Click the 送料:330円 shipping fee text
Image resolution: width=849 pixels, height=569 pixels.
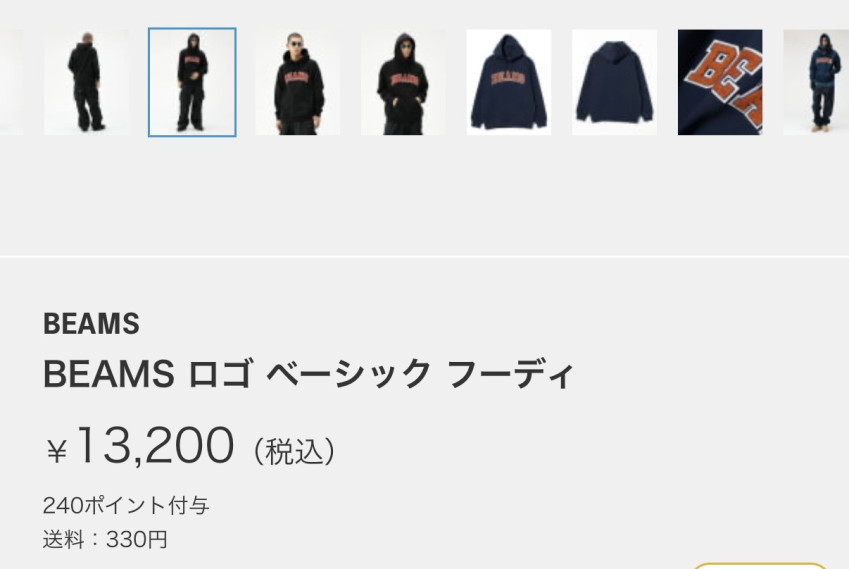[x=105, y=539]
